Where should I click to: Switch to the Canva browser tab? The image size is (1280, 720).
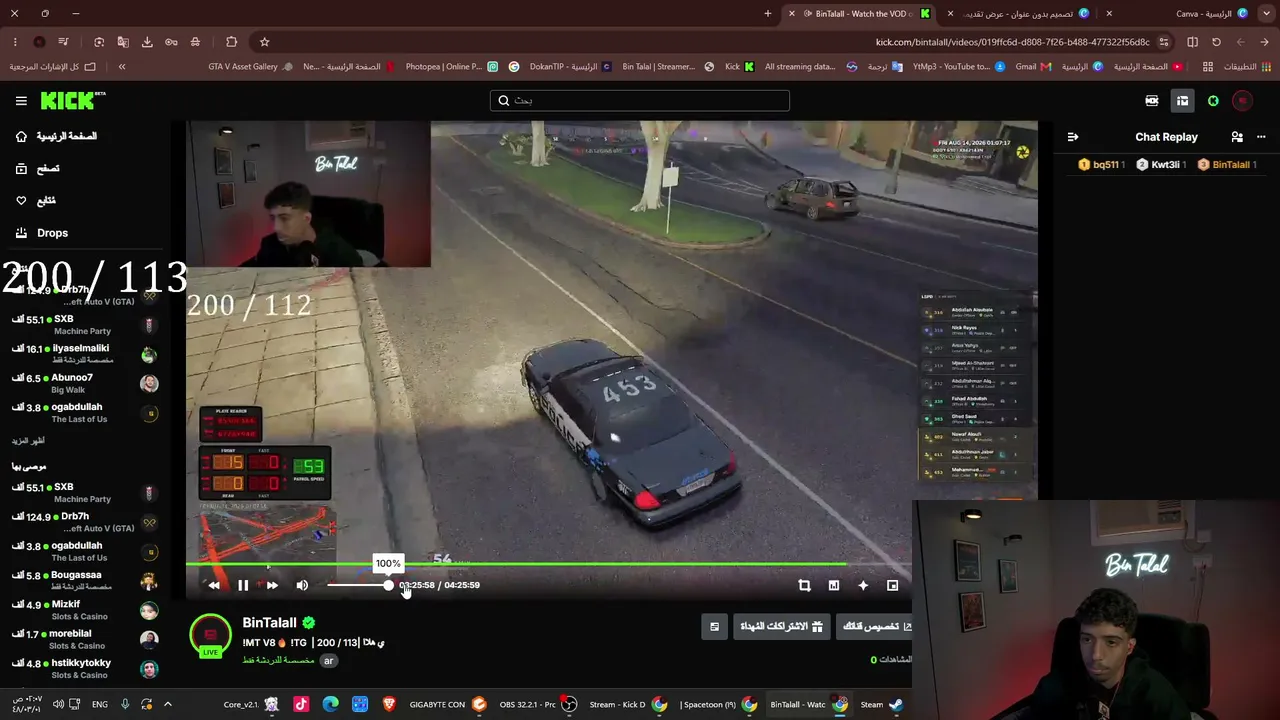click(x=1188, y=14)
